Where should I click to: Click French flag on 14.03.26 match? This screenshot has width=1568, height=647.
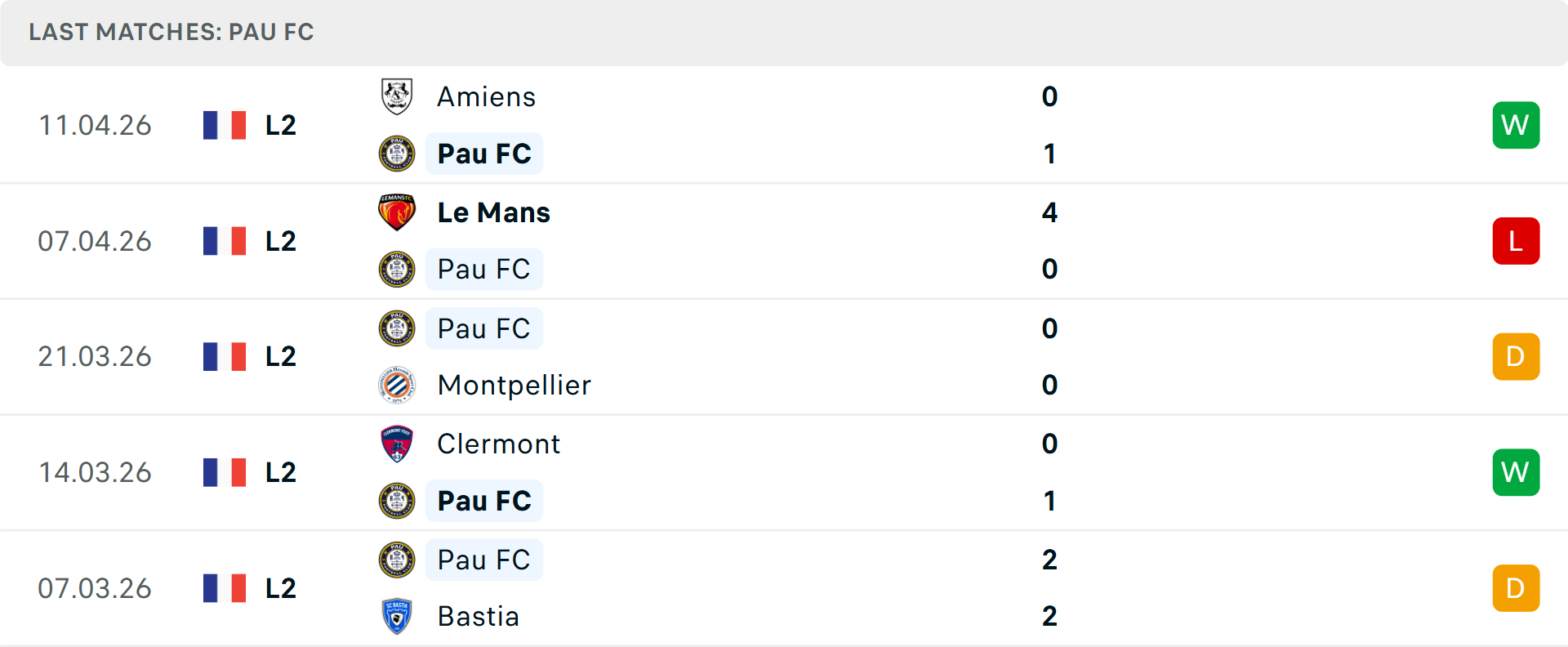pos(225,472)
